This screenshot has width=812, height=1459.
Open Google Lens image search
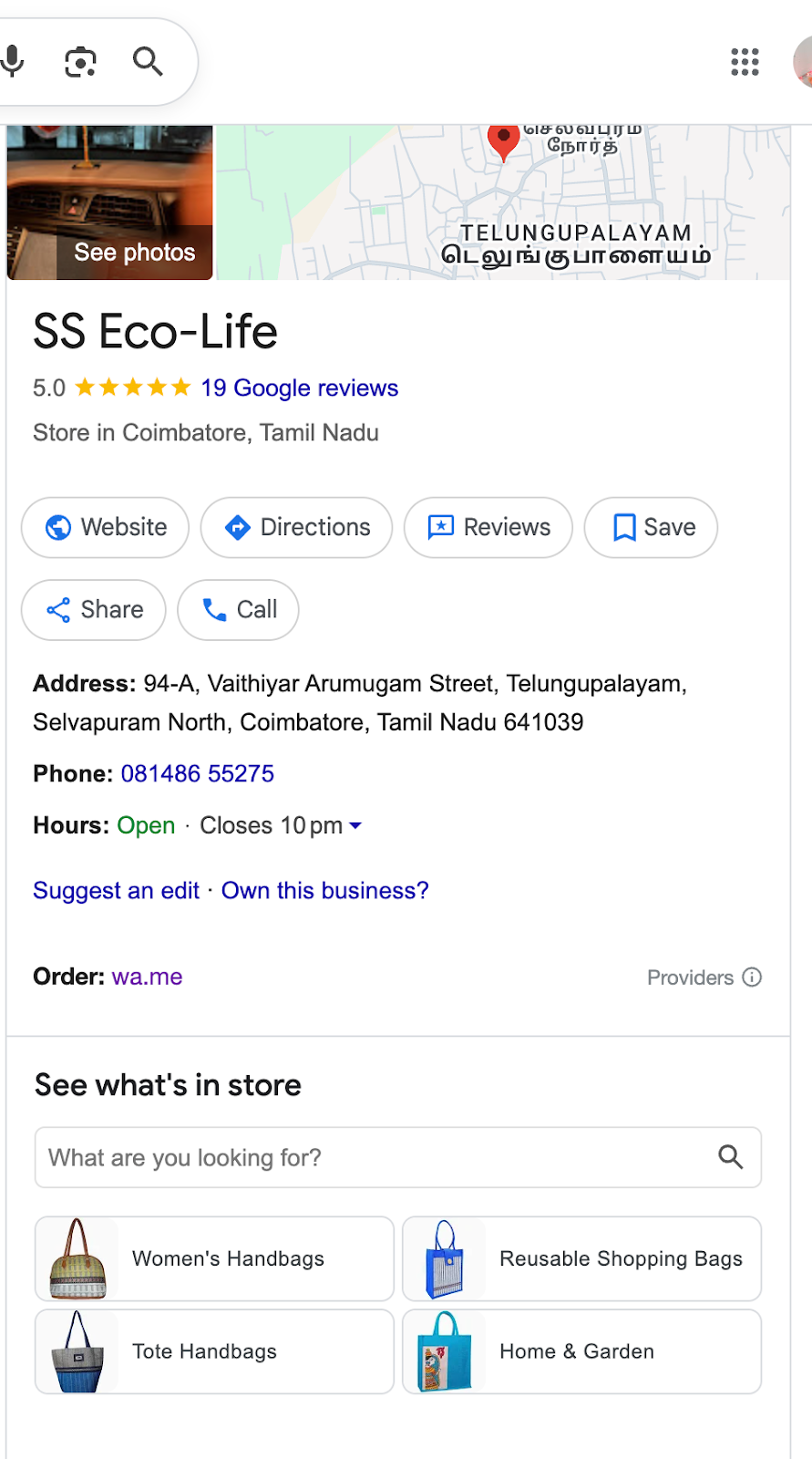point(80,62)
